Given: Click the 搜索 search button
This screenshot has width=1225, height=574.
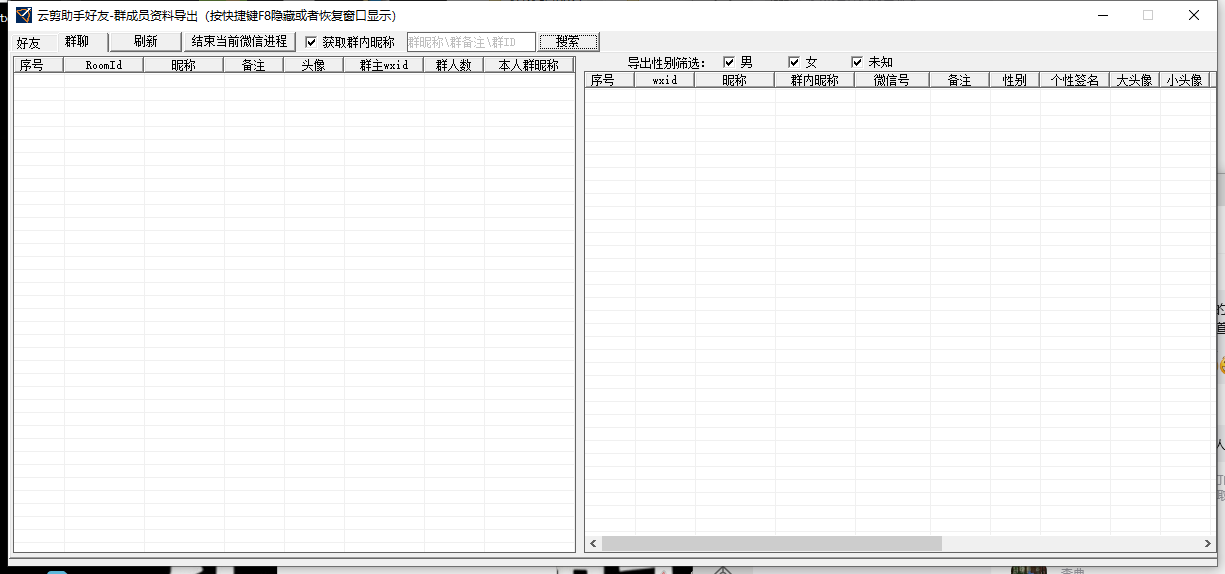Looking at the screenshot, I should [569, 42].
